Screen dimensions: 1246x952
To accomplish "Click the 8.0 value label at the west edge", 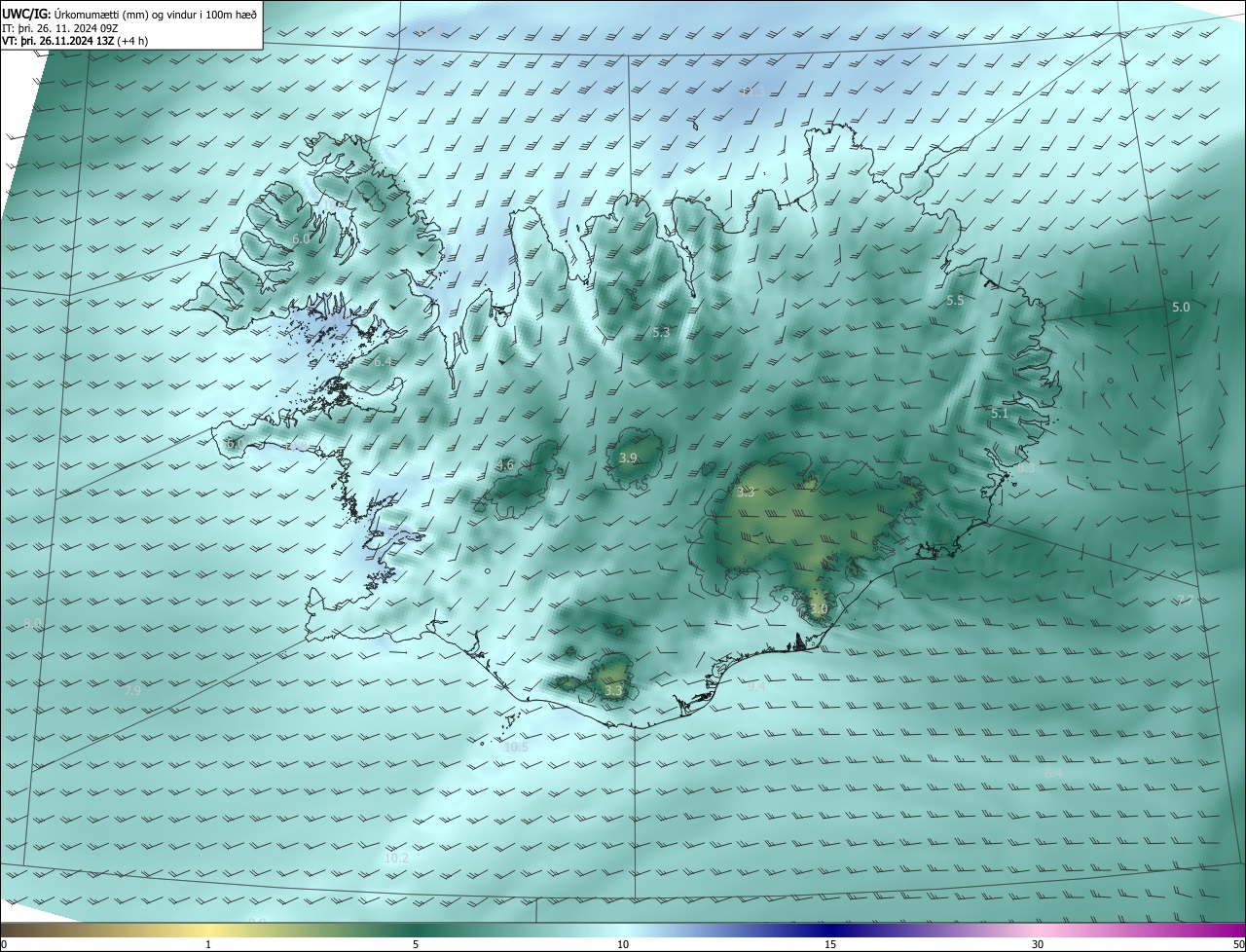I will click(x=33, y=624).
